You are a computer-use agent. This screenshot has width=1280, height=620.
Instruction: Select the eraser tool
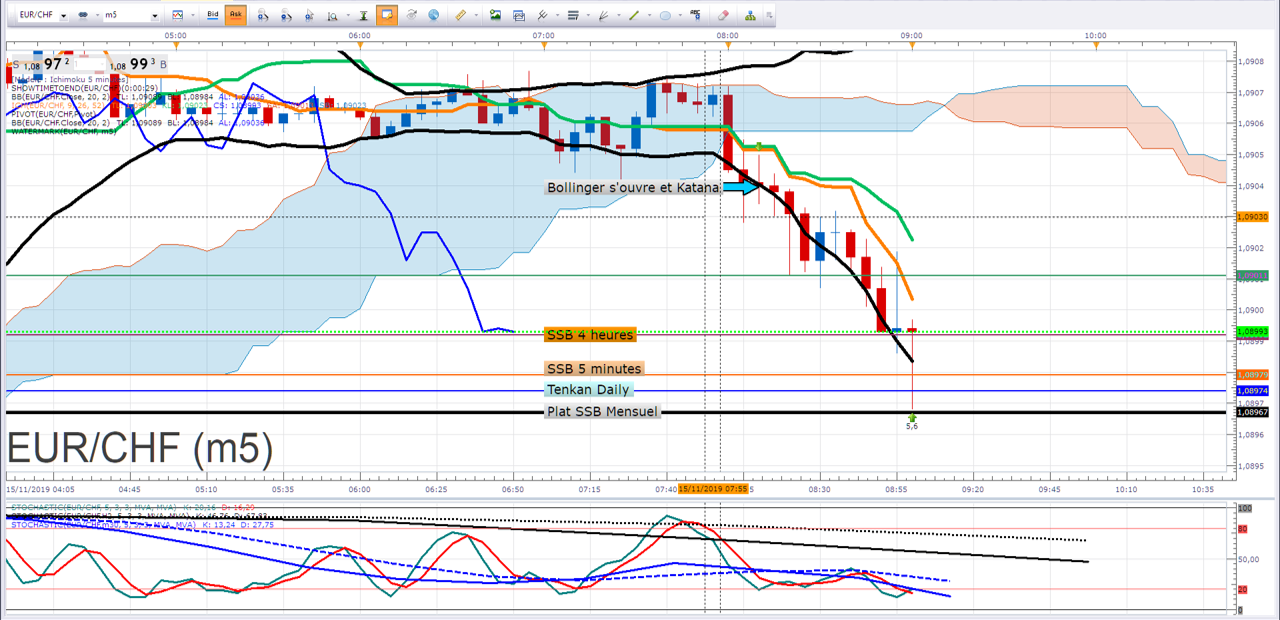pos(723,15)
